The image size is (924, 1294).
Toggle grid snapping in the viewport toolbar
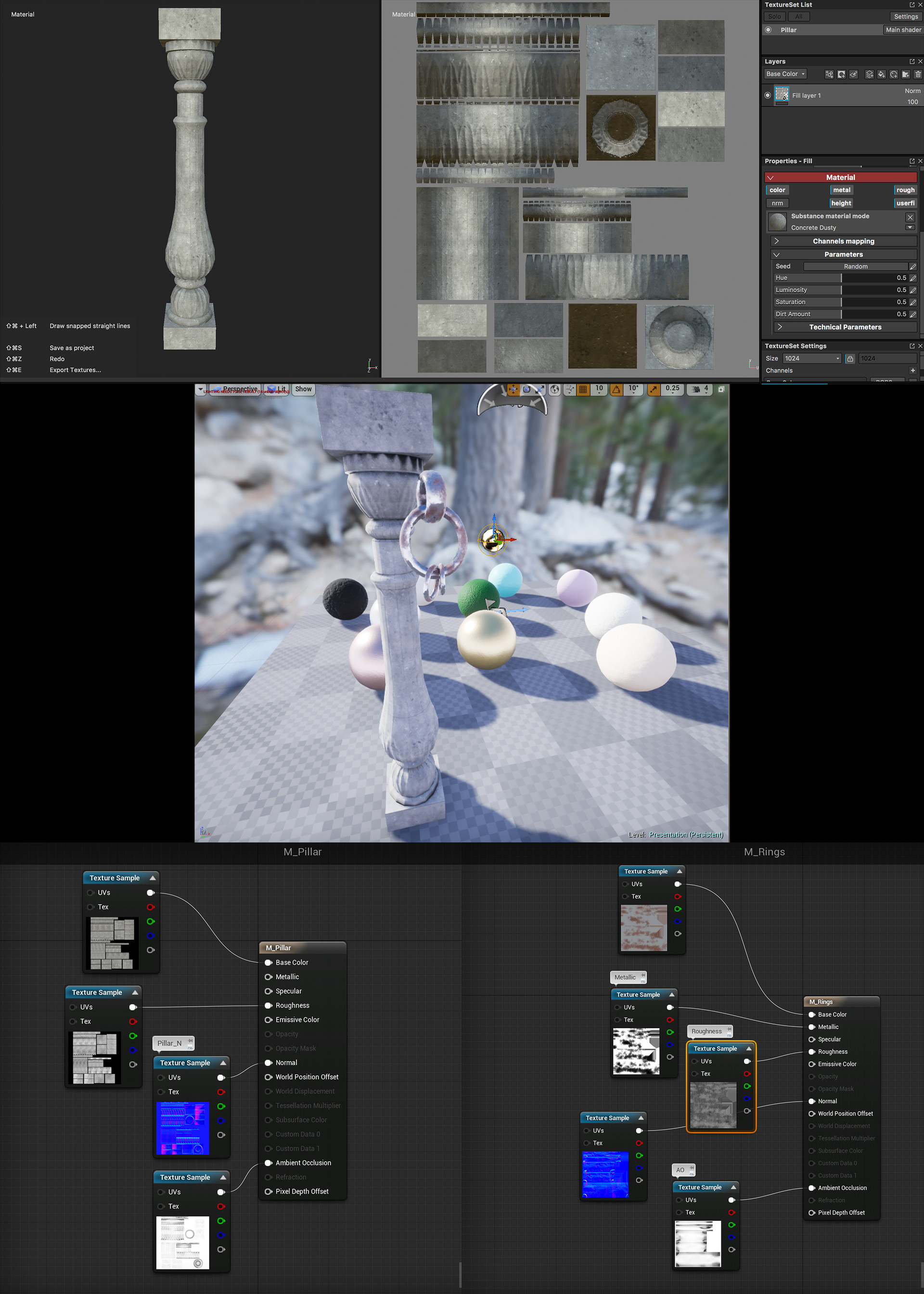coord(583,389)
